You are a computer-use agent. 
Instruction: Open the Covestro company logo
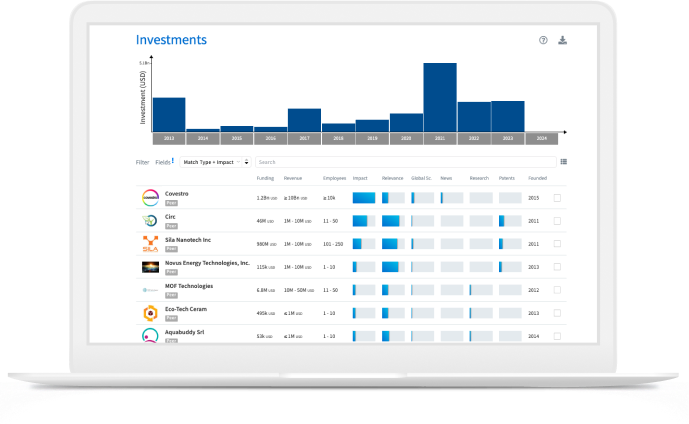point(150,198)
